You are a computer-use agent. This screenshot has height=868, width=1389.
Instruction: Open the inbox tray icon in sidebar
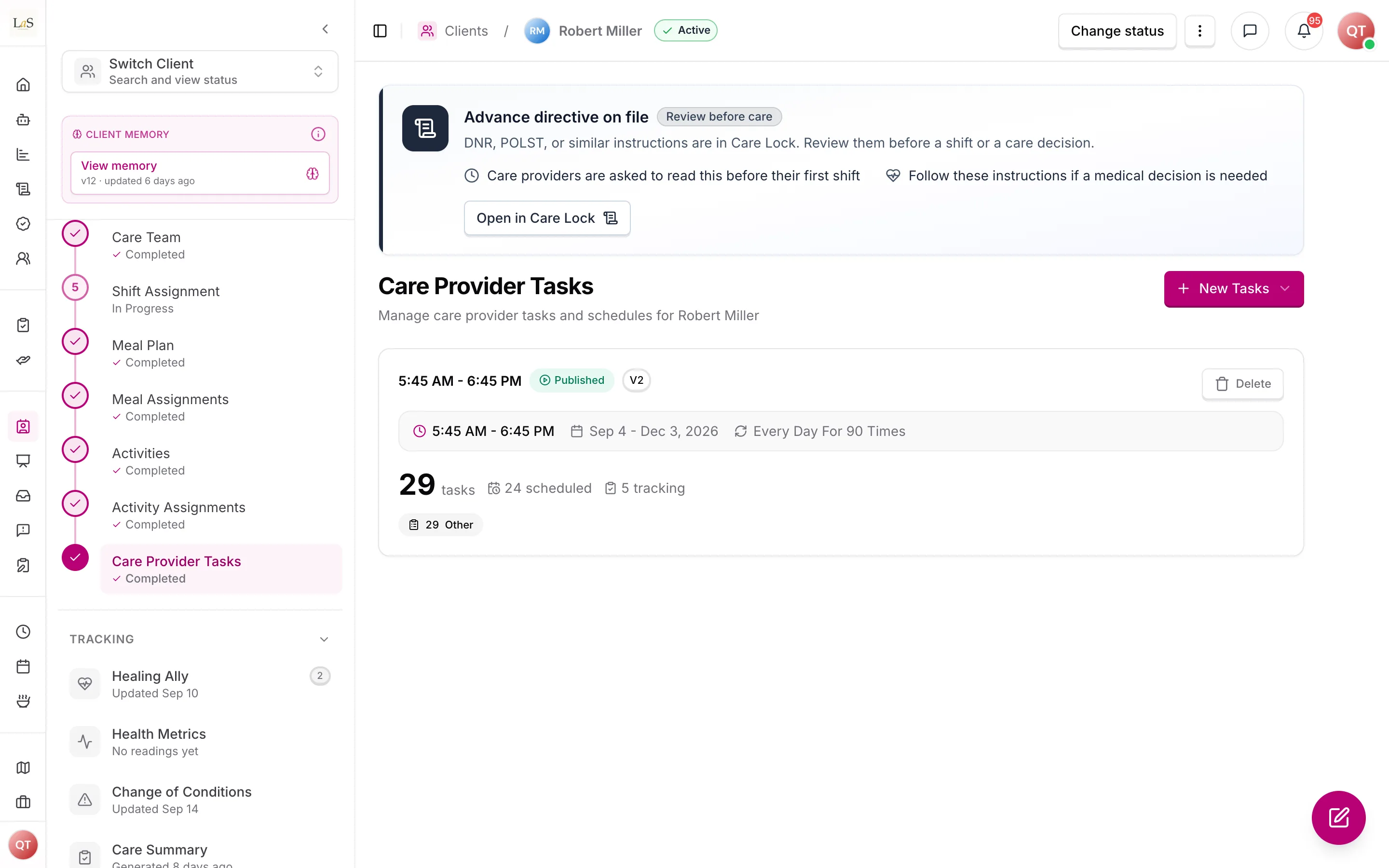[23, 495]
